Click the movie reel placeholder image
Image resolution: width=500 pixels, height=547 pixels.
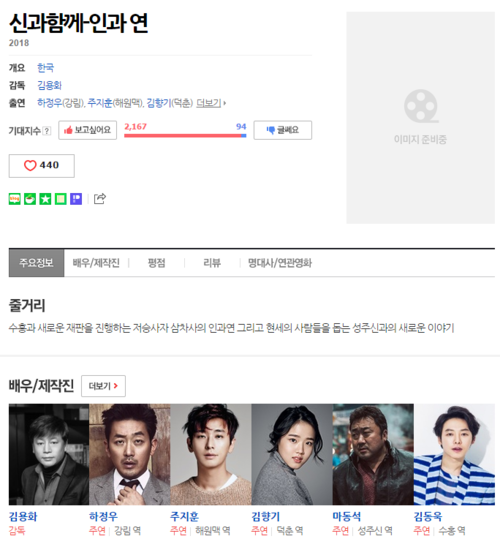click(420, 118)
